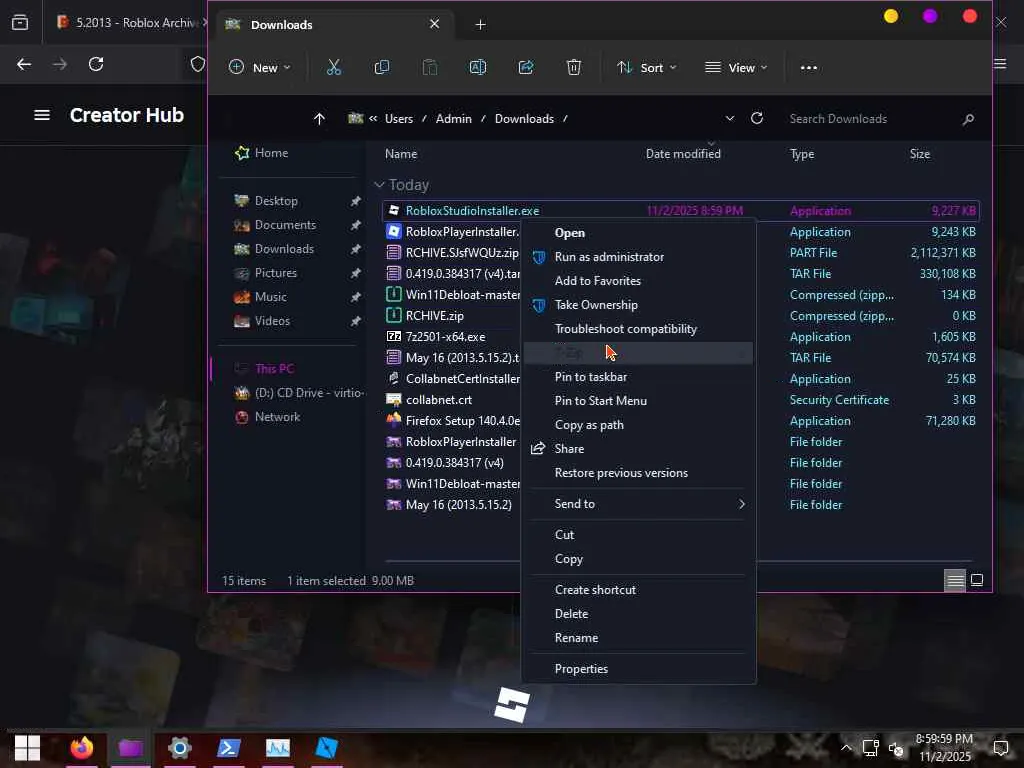Click the Paste clipboard icon in toolbar
The width and height of the screenshot is (1024, 768).
click(x=430, y=67)
